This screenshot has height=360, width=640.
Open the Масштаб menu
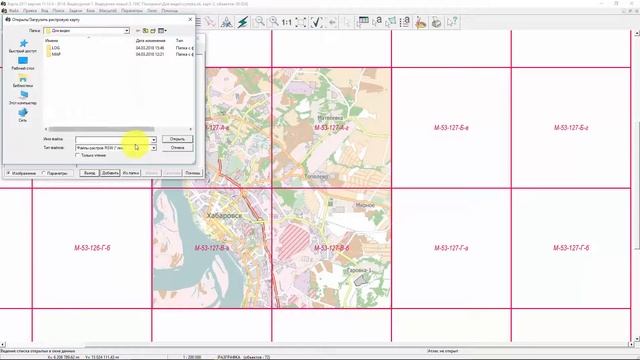click(108, 11)
